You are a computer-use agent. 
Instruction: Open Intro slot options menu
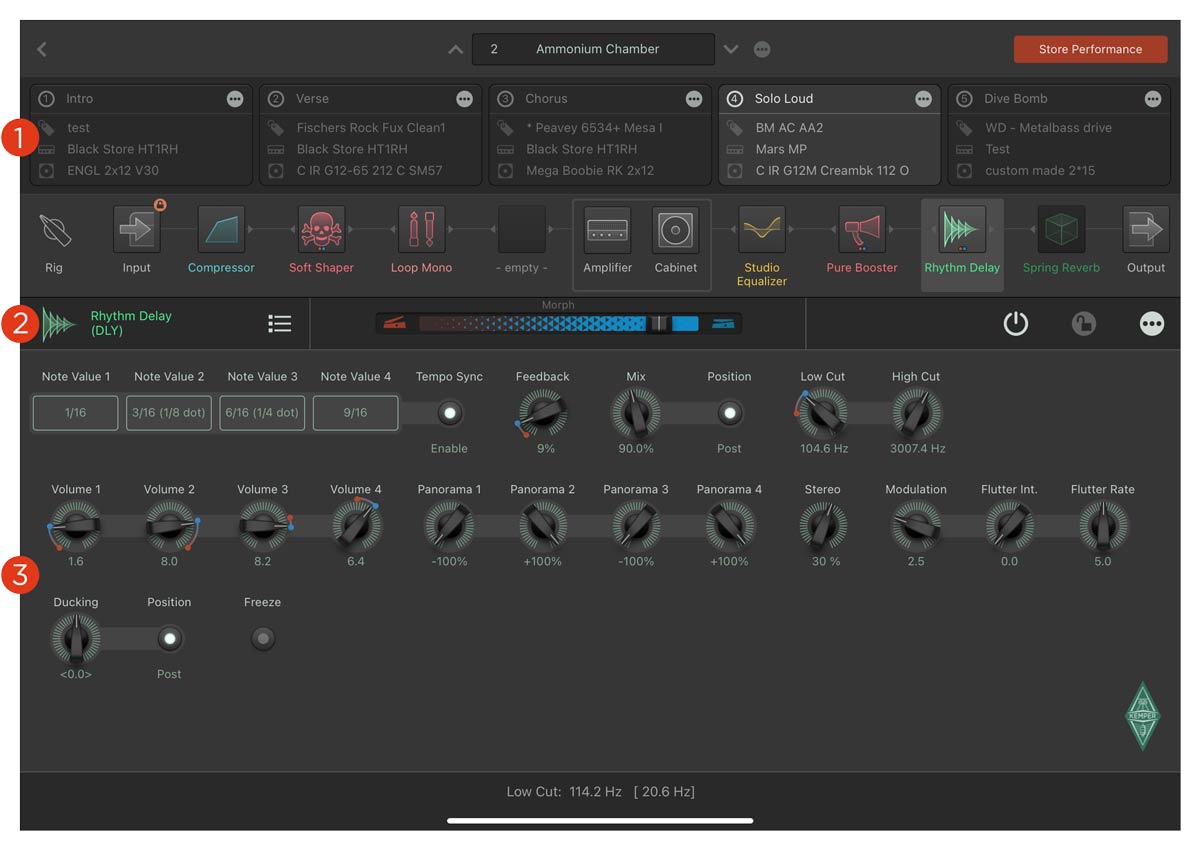click(x=235, y=99)
